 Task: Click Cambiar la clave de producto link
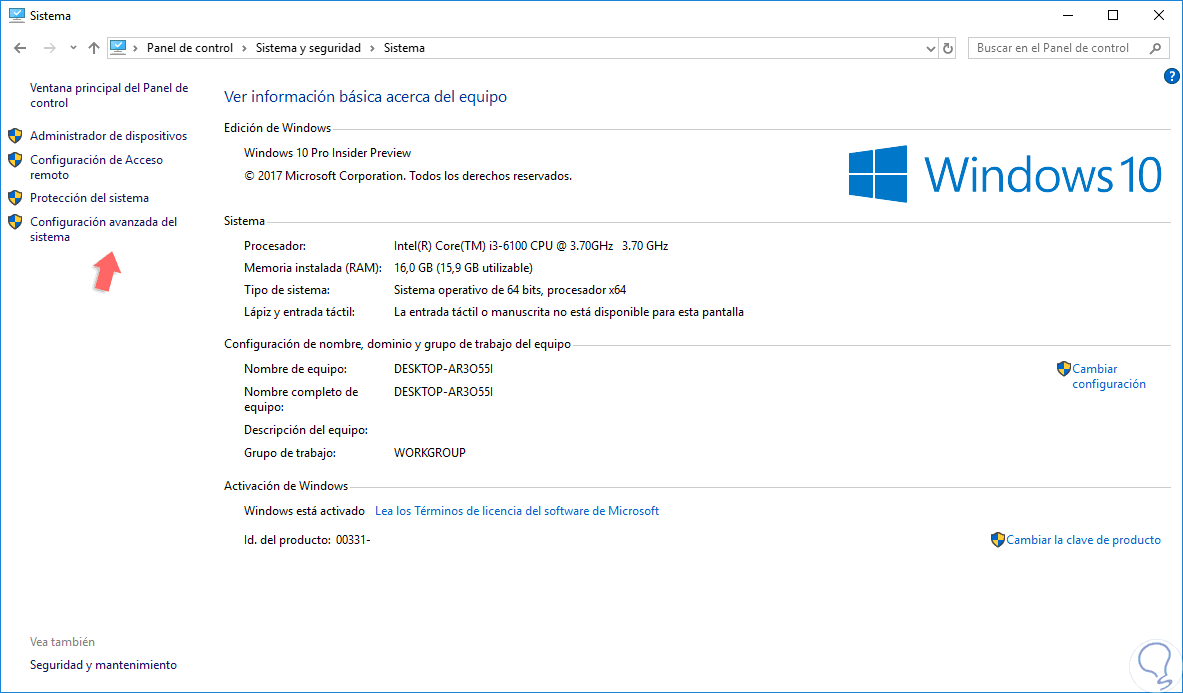coord(1083,540)
